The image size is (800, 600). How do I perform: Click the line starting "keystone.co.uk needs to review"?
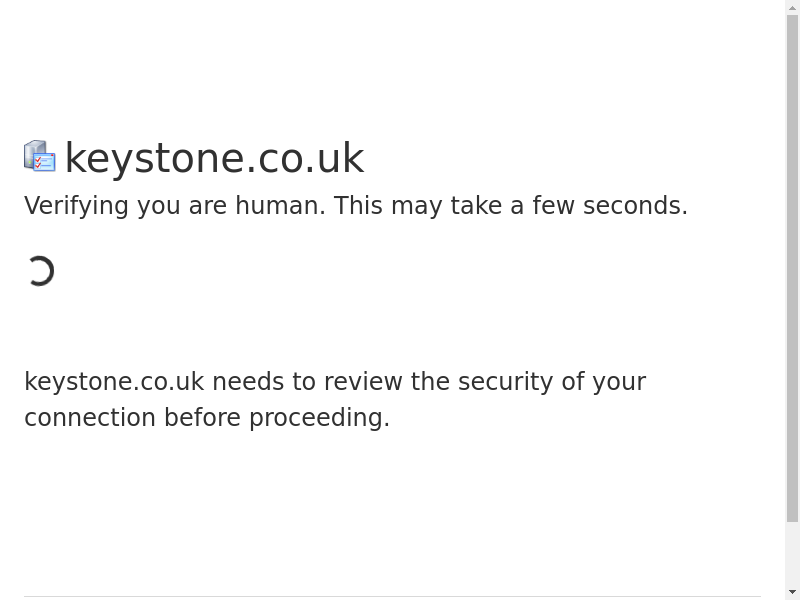(335, 382)
